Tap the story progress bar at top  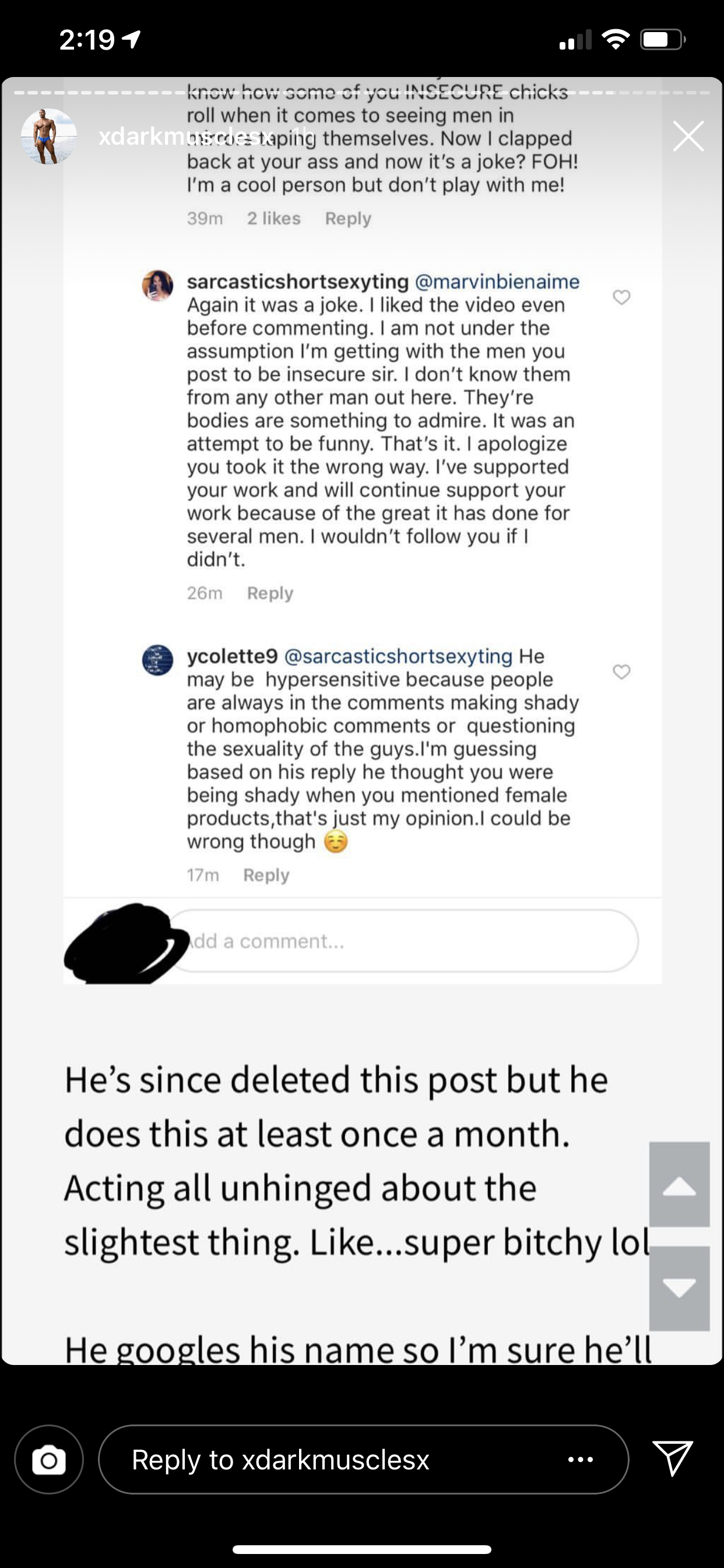click(362, 93)
